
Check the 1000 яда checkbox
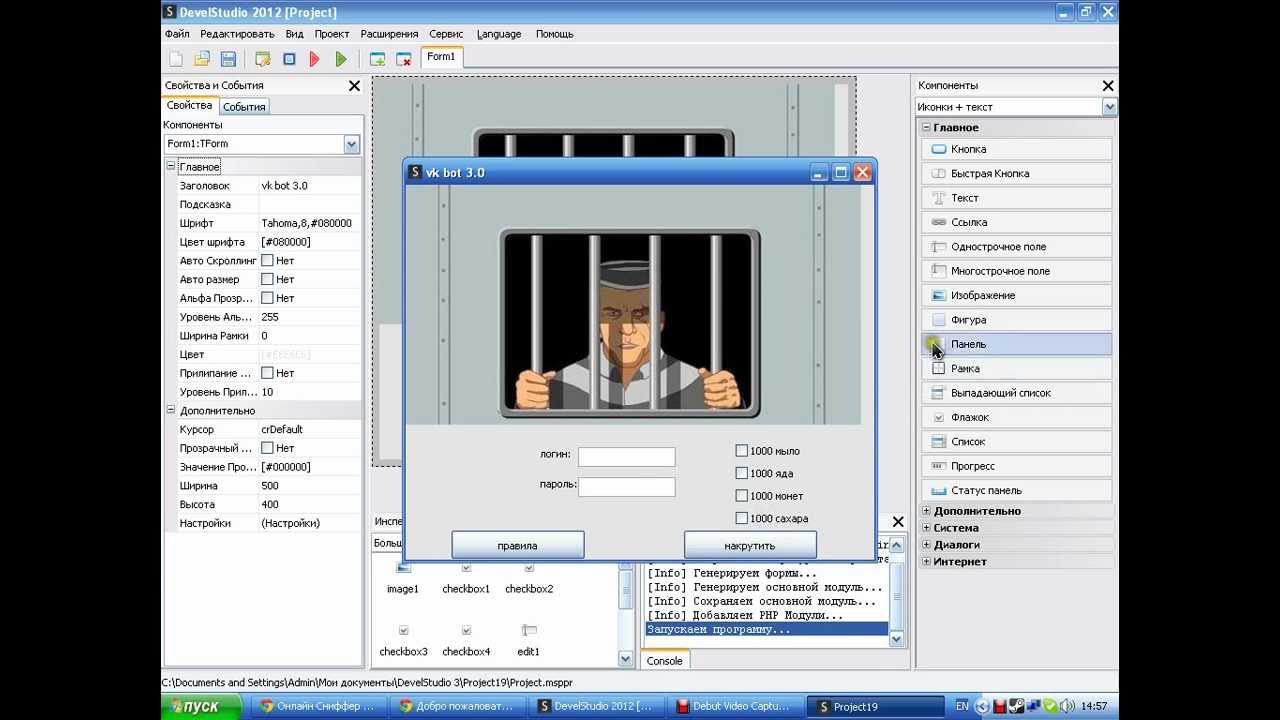pyautogui.click(x=741, y=473)
